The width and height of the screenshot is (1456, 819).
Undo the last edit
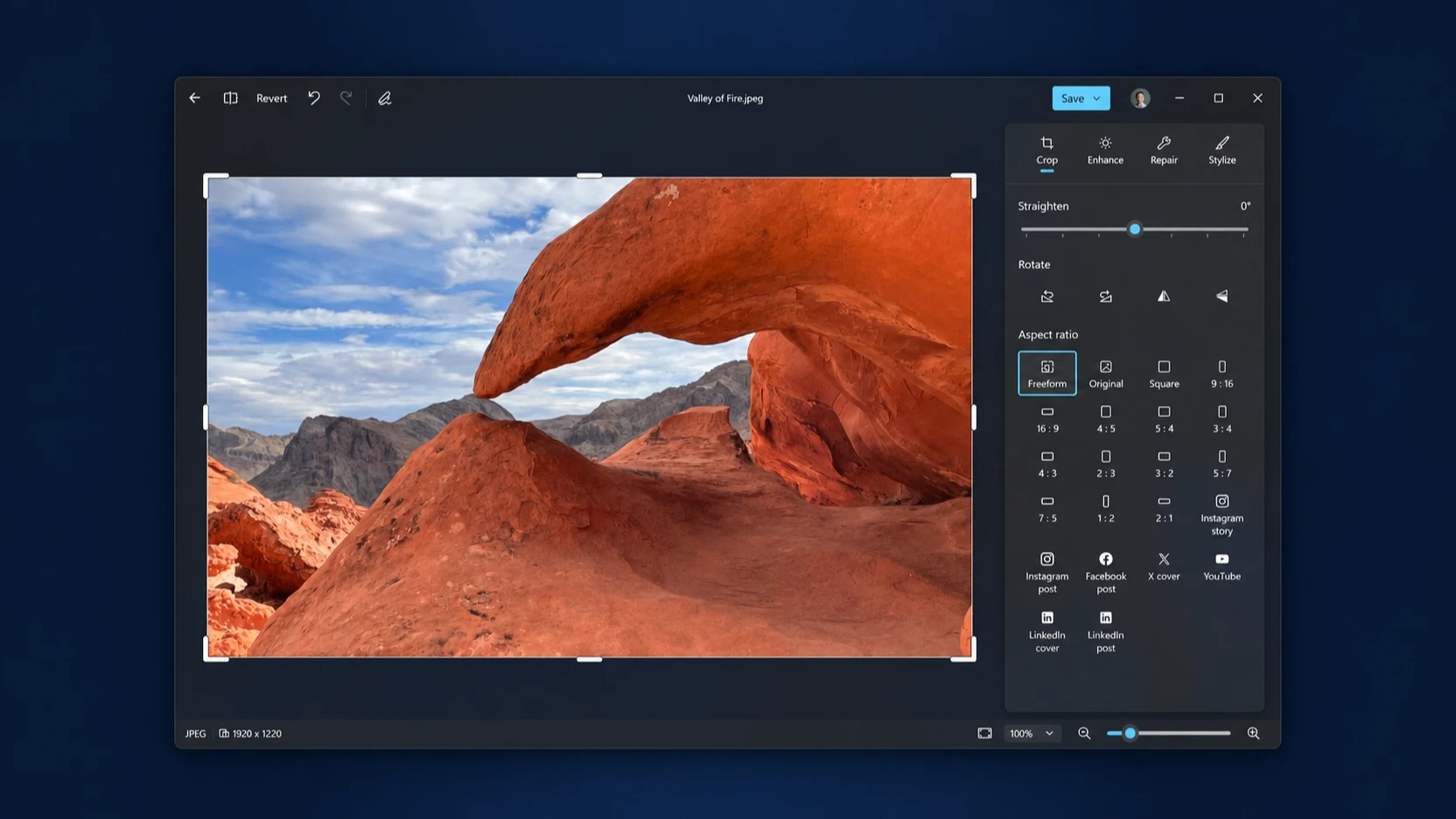coord(314,98)
